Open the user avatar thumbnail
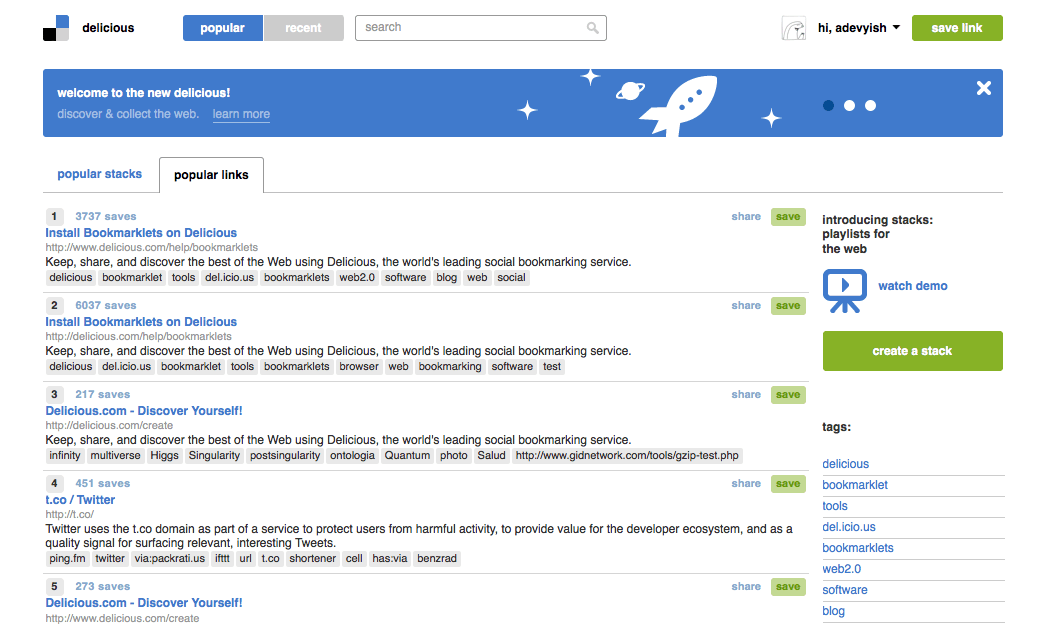The image size is (1045, 624). coord(793,29)
